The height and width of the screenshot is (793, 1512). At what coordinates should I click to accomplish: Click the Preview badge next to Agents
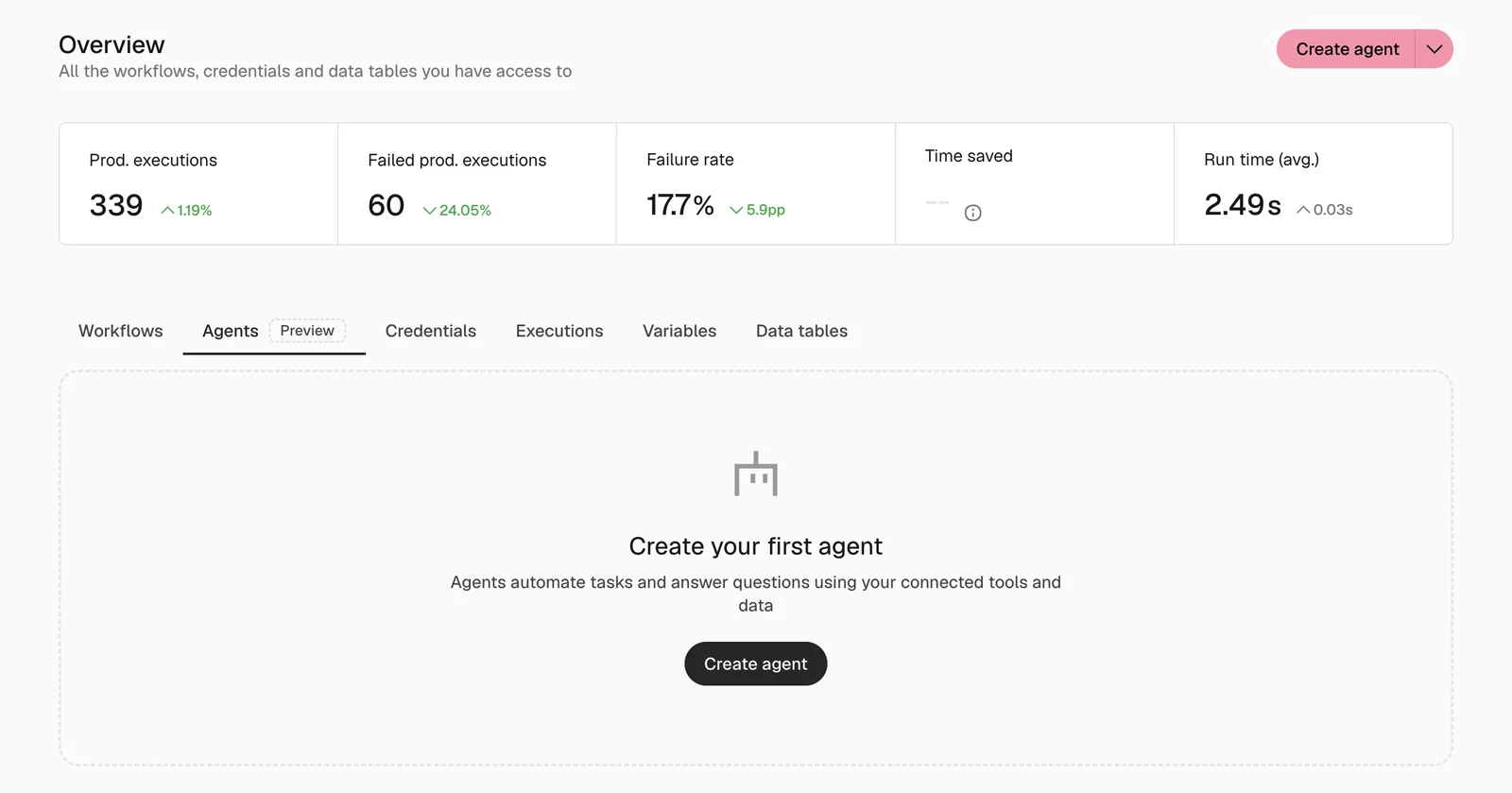307,330
